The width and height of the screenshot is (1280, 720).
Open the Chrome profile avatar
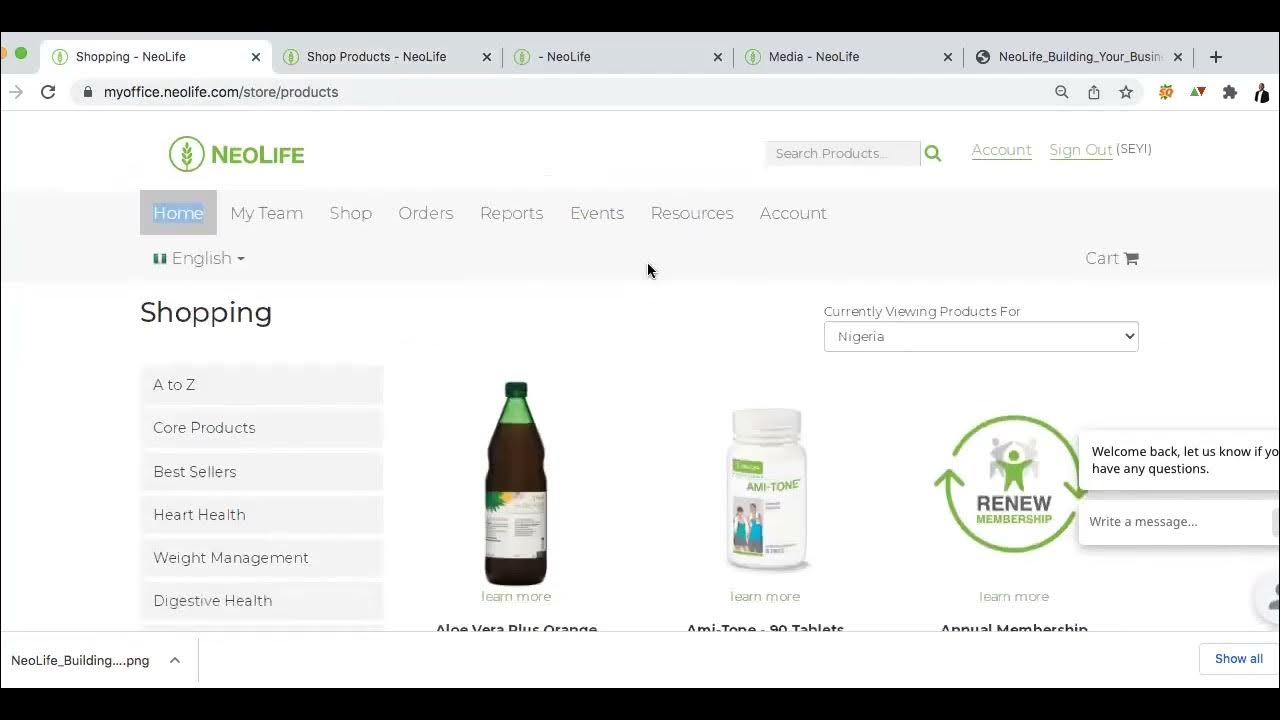pyautogui.click(x=1262, y=92)
